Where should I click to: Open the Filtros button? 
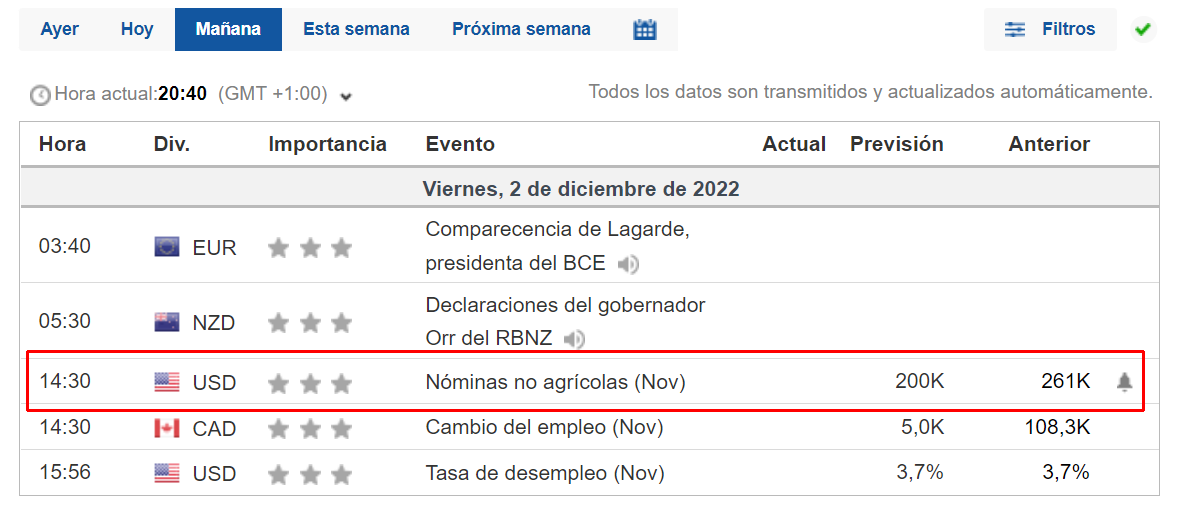(x=1050, y=29)
